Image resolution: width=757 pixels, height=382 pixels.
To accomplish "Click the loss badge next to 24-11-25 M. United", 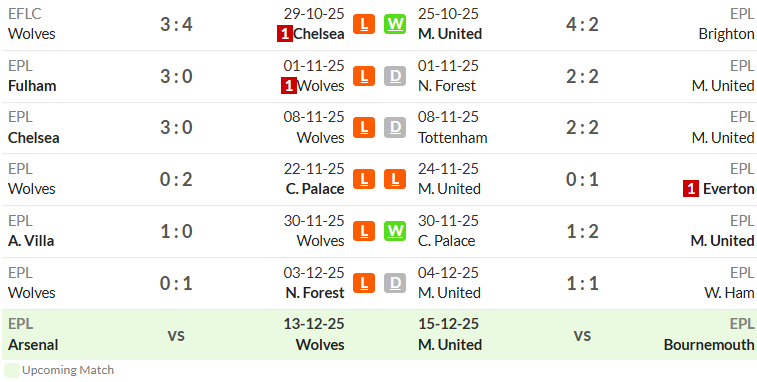I will [x=395, y=179].
